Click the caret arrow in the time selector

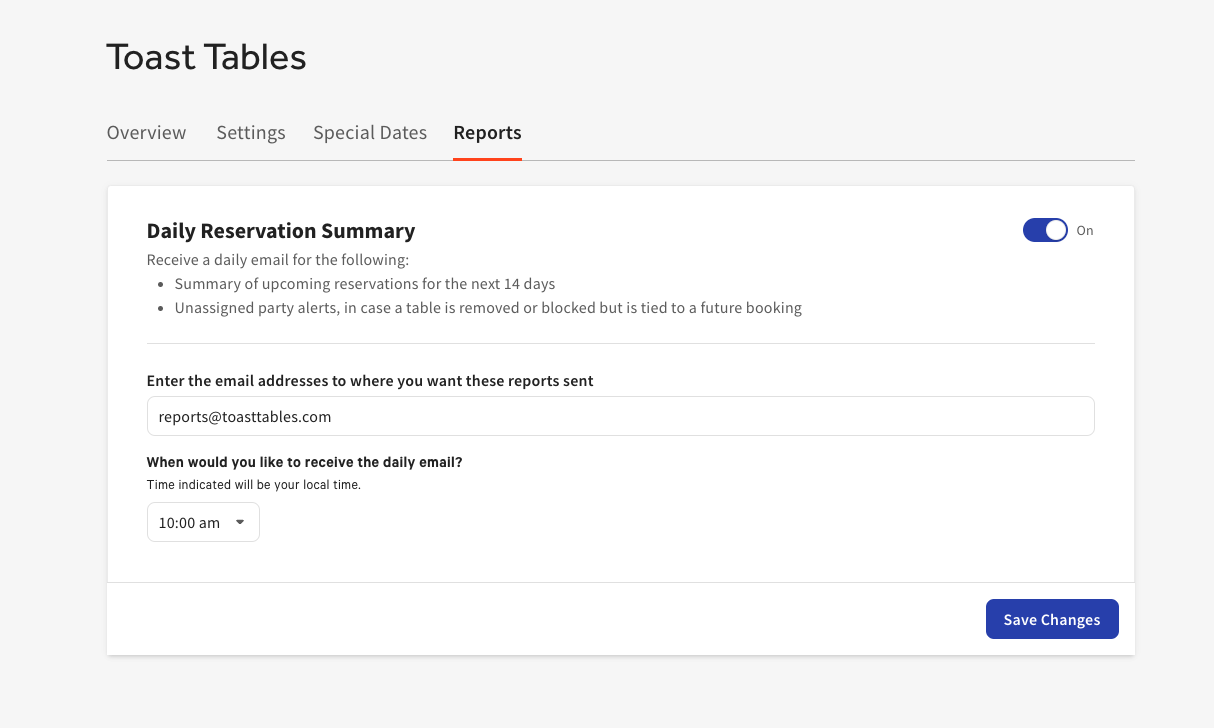click(240, 522)
